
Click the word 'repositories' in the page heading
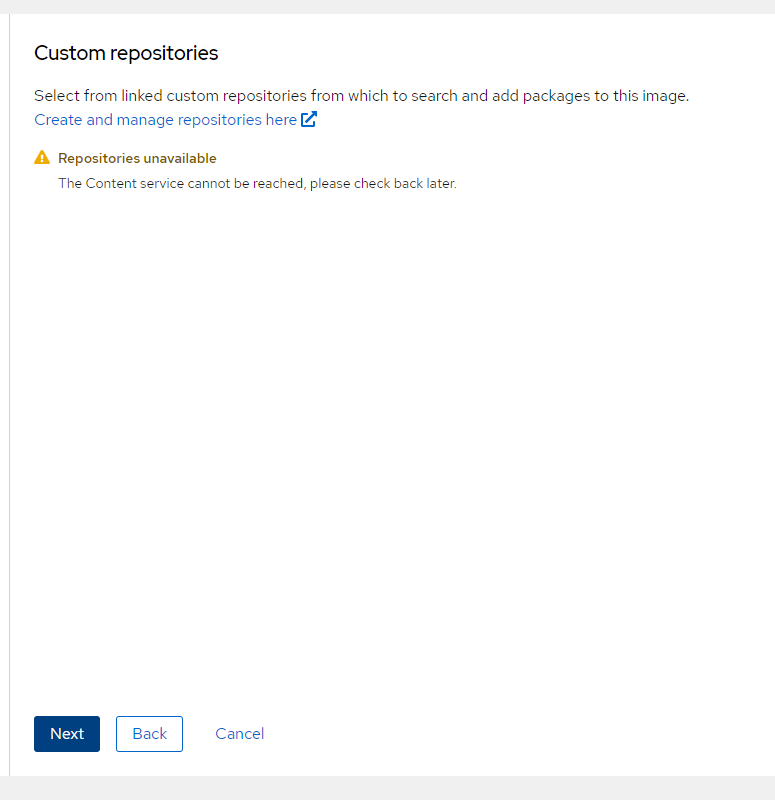tap(164, 53)
